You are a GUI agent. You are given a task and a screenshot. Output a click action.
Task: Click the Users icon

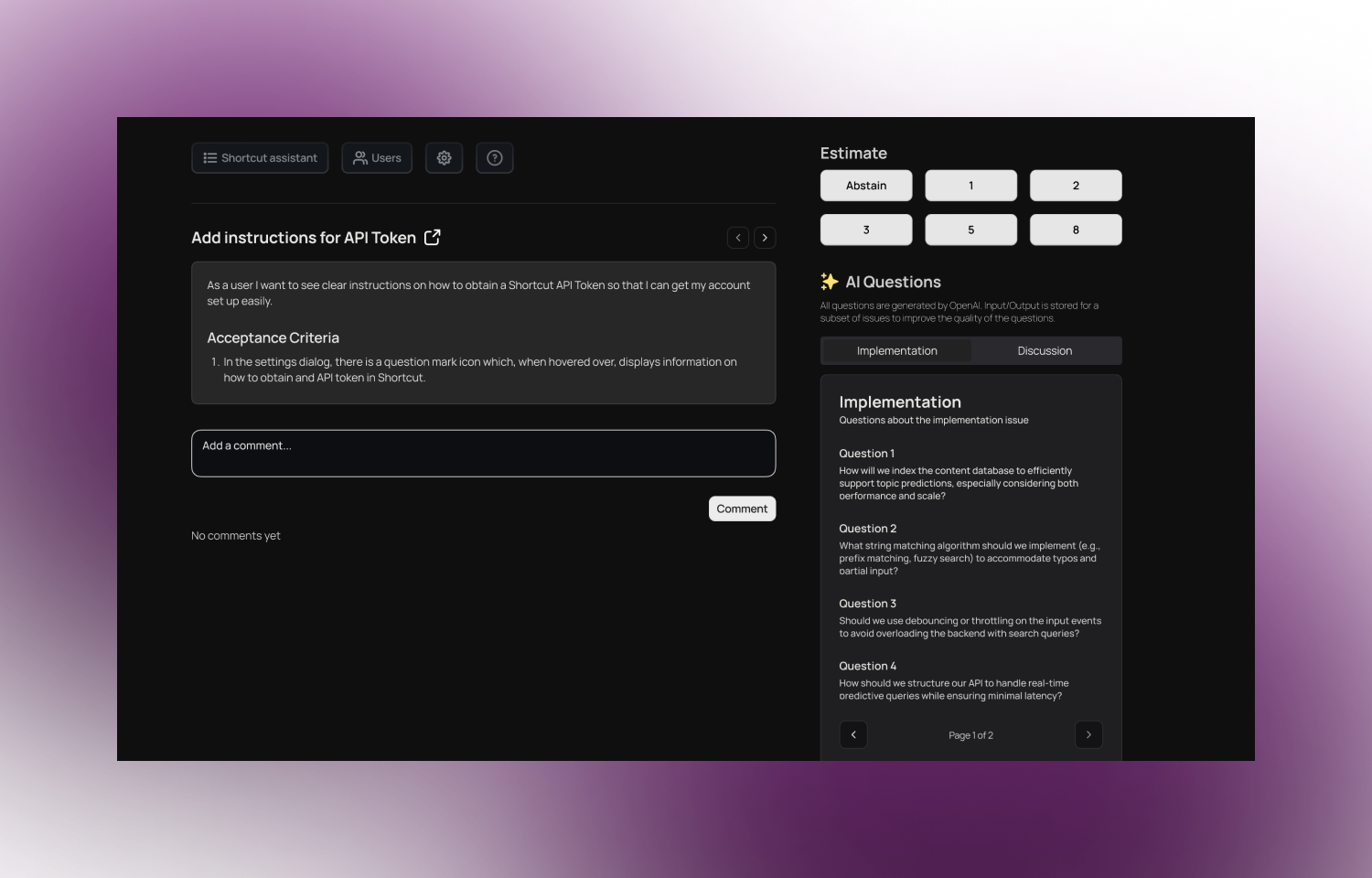[361, 157]
